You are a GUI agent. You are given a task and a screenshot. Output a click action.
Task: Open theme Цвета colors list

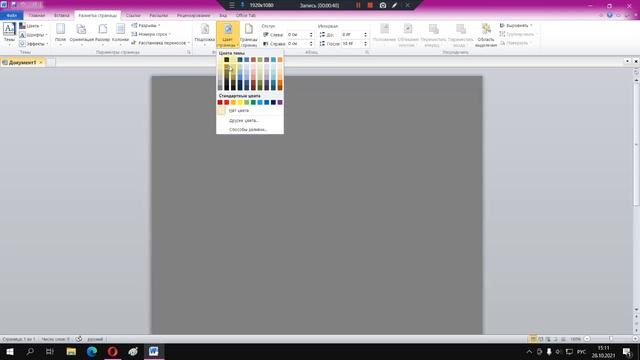(x=31, y=26)
